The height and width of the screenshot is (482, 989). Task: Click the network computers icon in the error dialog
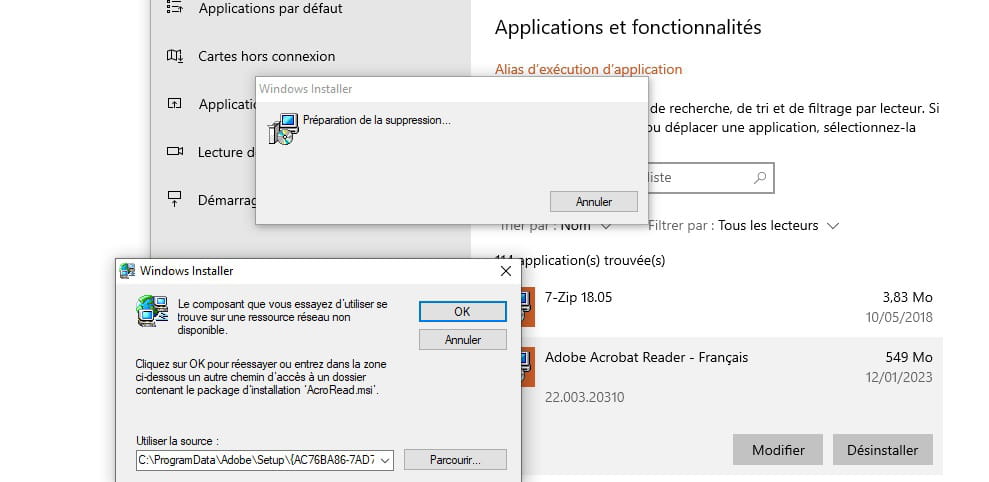pyautogui.click(x=152, y=310)
